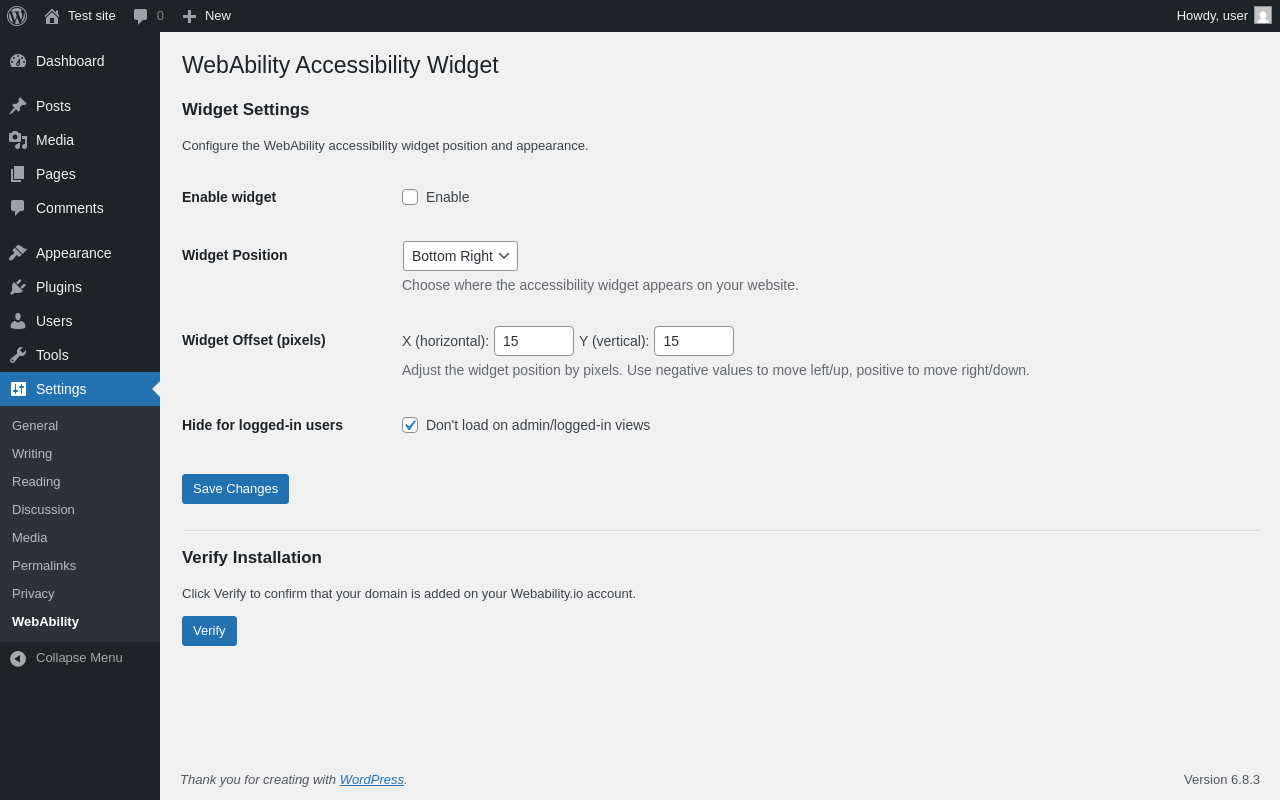Click the X horizontal offset field

(534, 341)
